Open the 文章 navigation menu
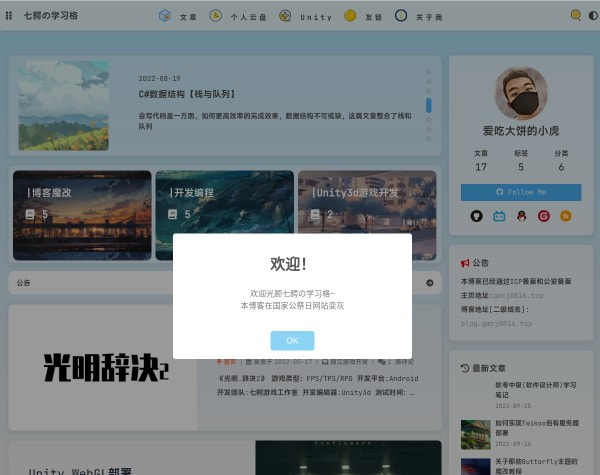 178,16
